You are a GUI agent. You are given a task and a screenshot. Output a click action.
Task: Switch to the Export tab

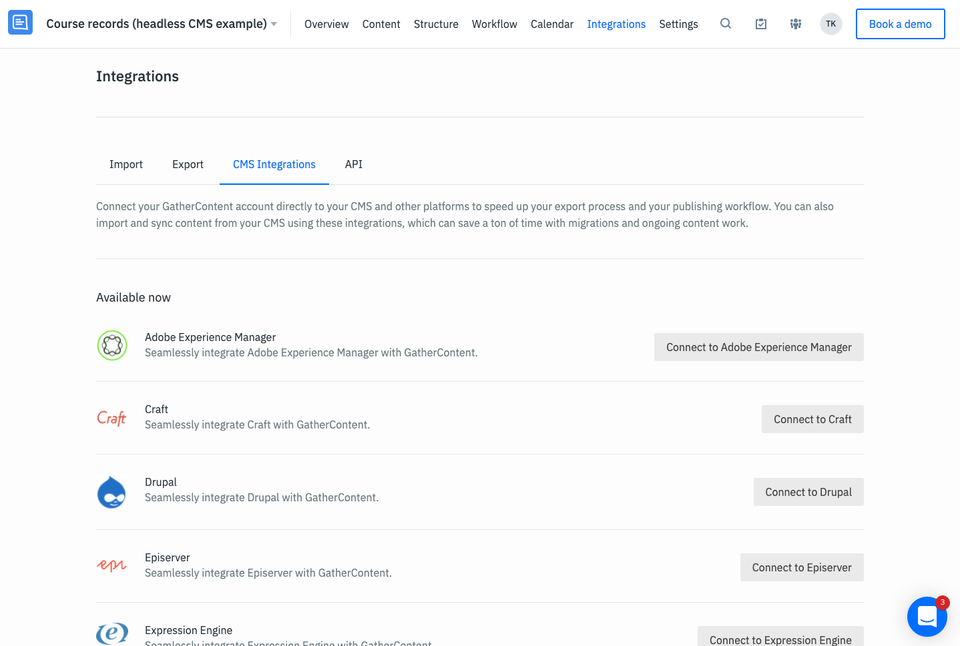[x=187, y=164]
